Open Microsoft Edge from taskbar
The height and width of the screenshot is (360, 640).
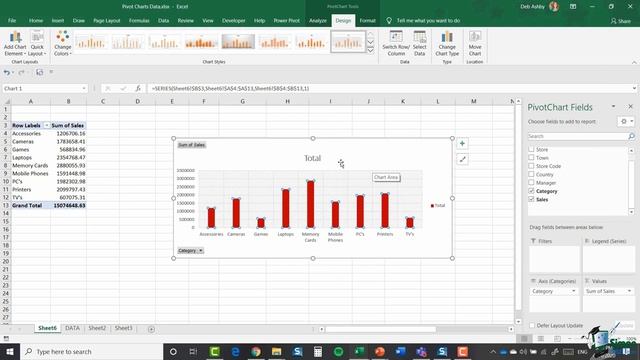click(x=236, y=351)
